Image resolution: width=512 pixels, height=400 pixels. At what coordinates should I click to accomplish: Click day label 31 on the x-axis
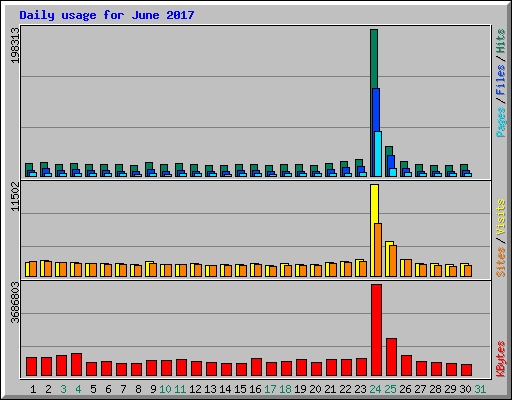480,389
